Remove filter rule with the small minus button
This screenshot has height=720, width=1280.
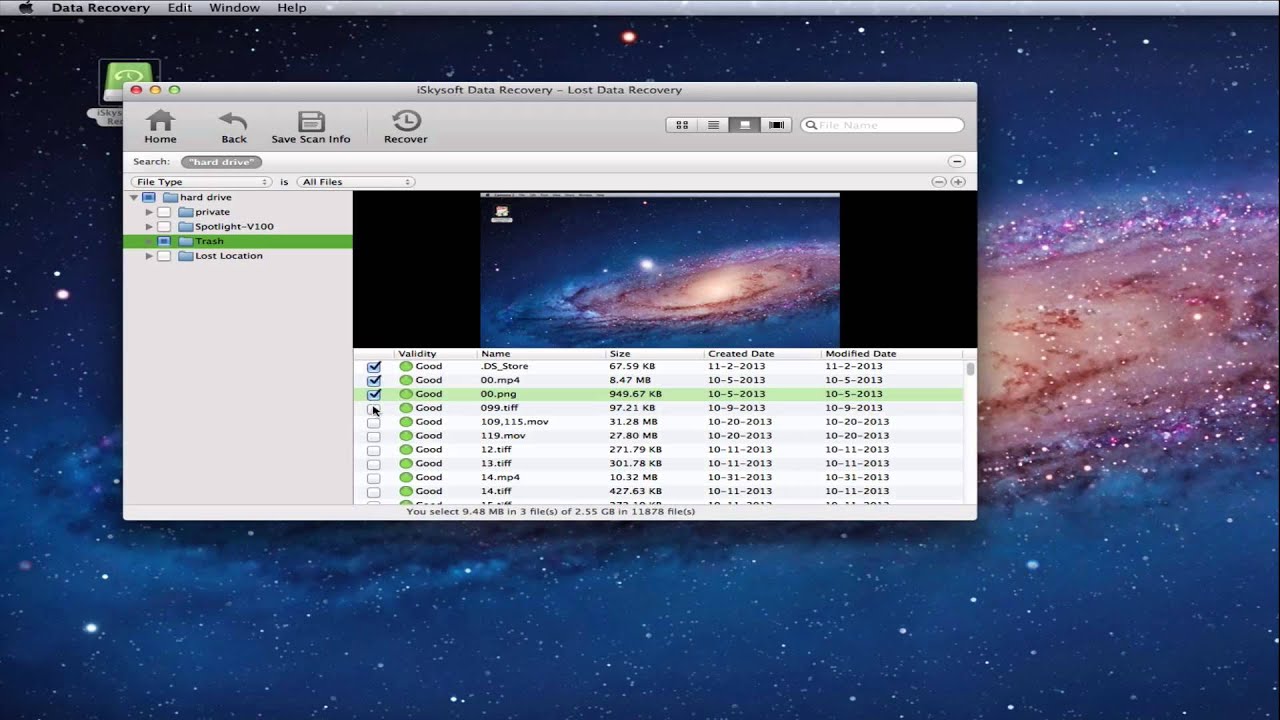(x=938, y=182)
